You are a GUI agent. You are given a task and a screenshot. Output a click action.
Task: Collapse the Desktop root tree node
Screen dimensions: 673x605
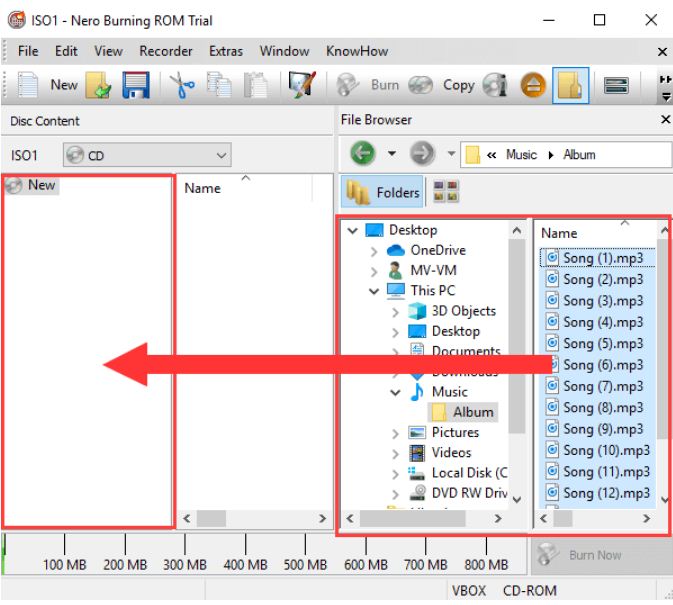(x=353, y=230)
